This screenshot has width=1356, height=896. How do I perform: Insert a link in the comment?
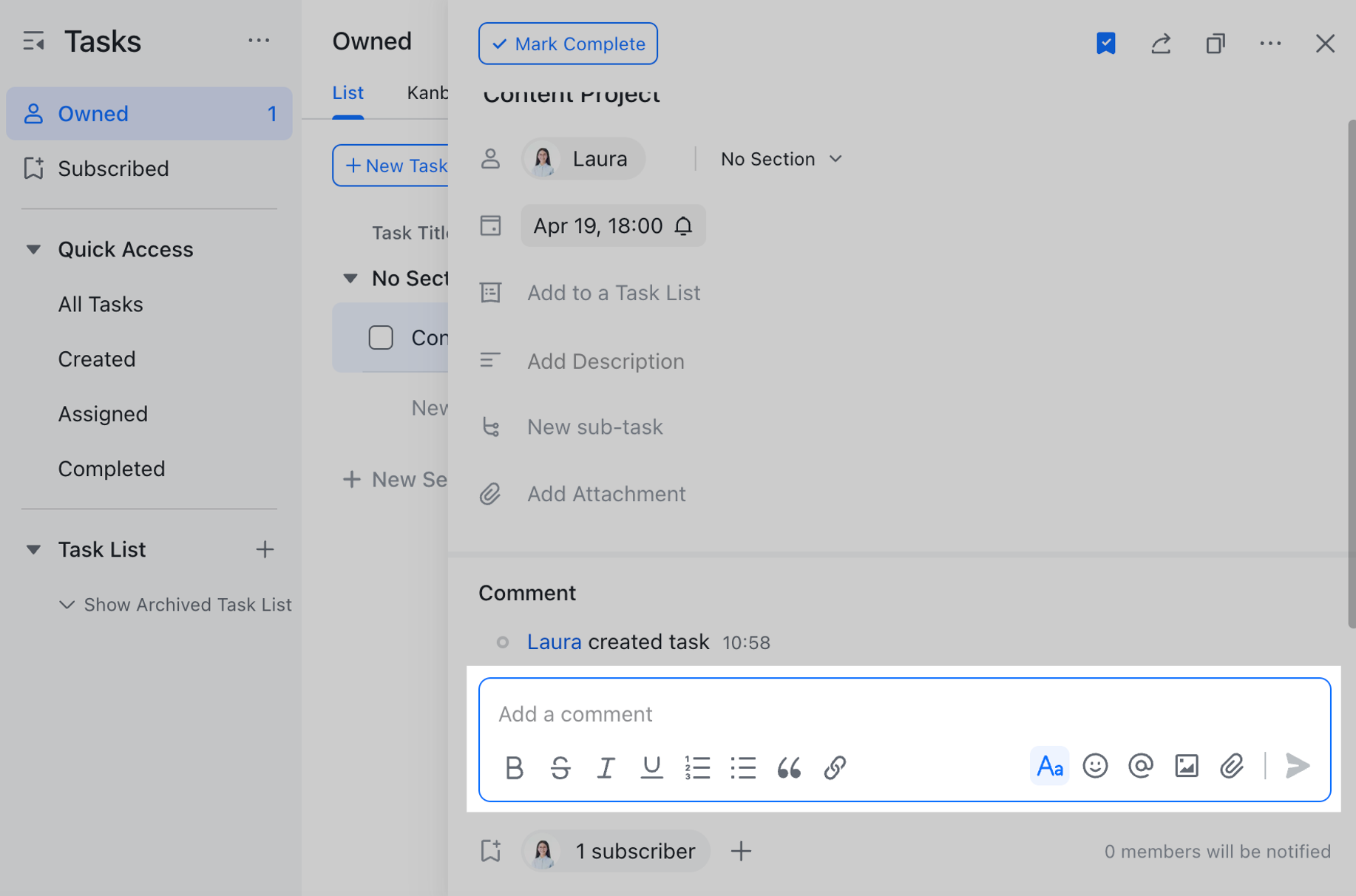click(x=835, y=767)
